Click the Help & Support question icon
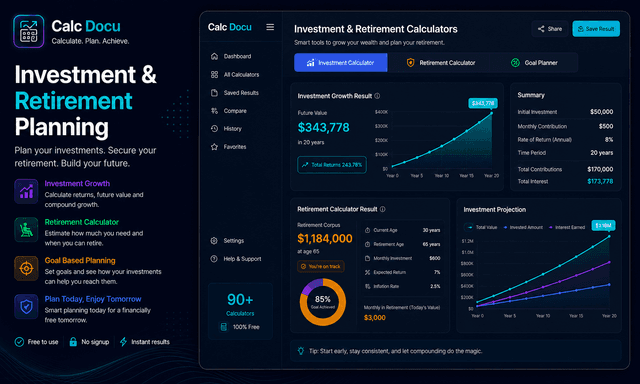 click(214, 259)
